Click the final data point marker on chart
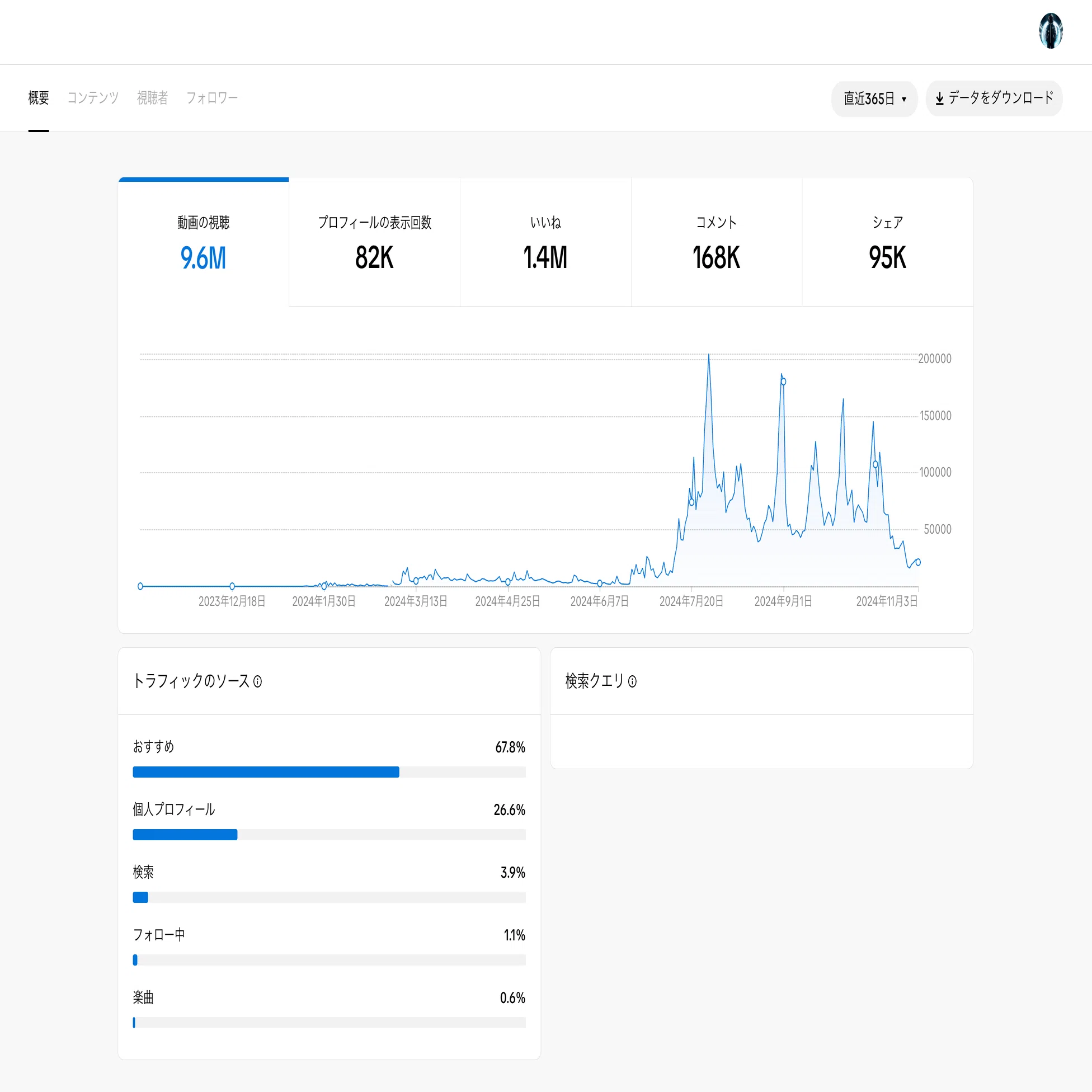 click(x=918, y=562)
